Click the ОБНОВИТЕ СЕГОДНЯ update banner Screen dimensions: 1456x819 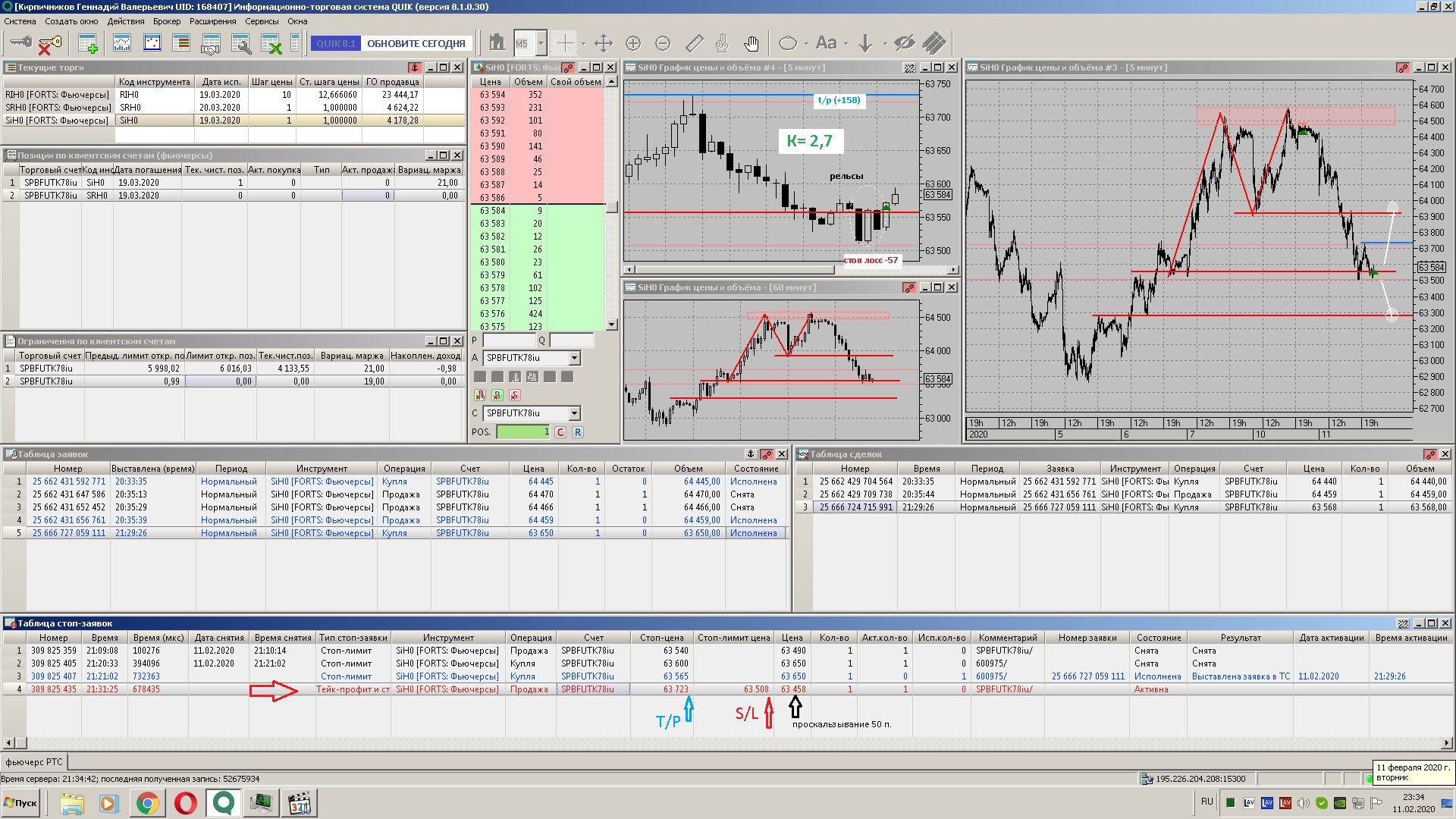tap(416, 43)
